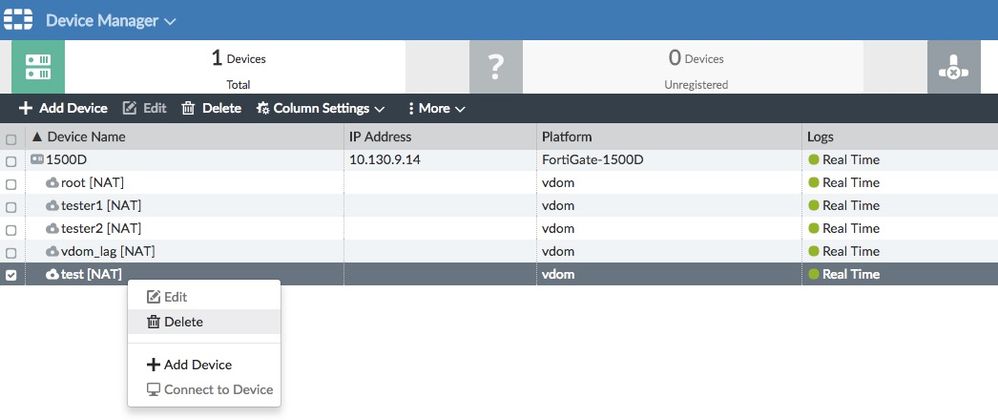Sort by the Device Name column header

click(x=85, y=137)
